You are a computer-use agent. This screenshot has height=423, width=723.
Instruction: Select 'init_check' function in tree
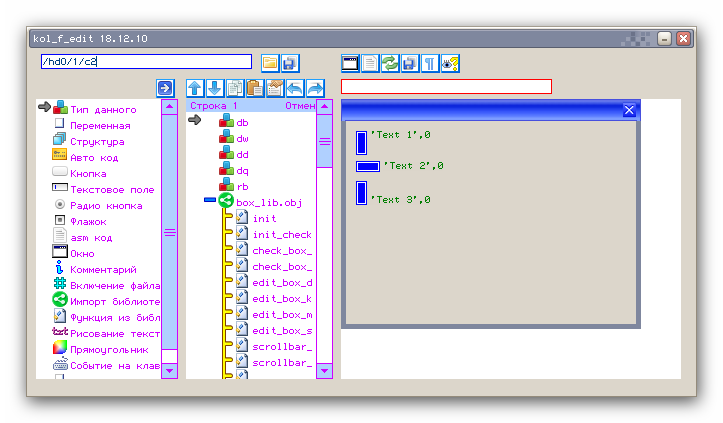point(282,235)
